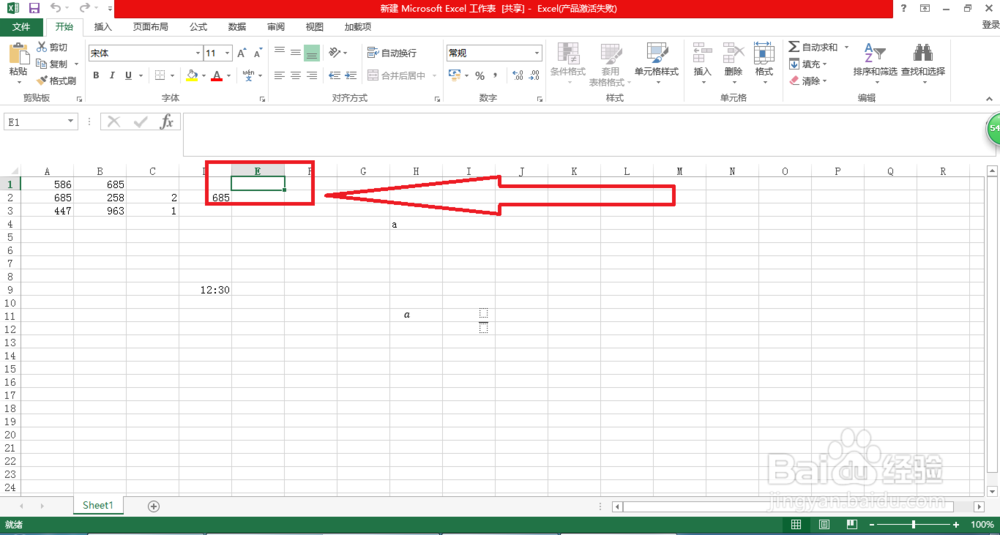
Task: Open the Fill (填充) dropdown
Action: pos(808,64)
